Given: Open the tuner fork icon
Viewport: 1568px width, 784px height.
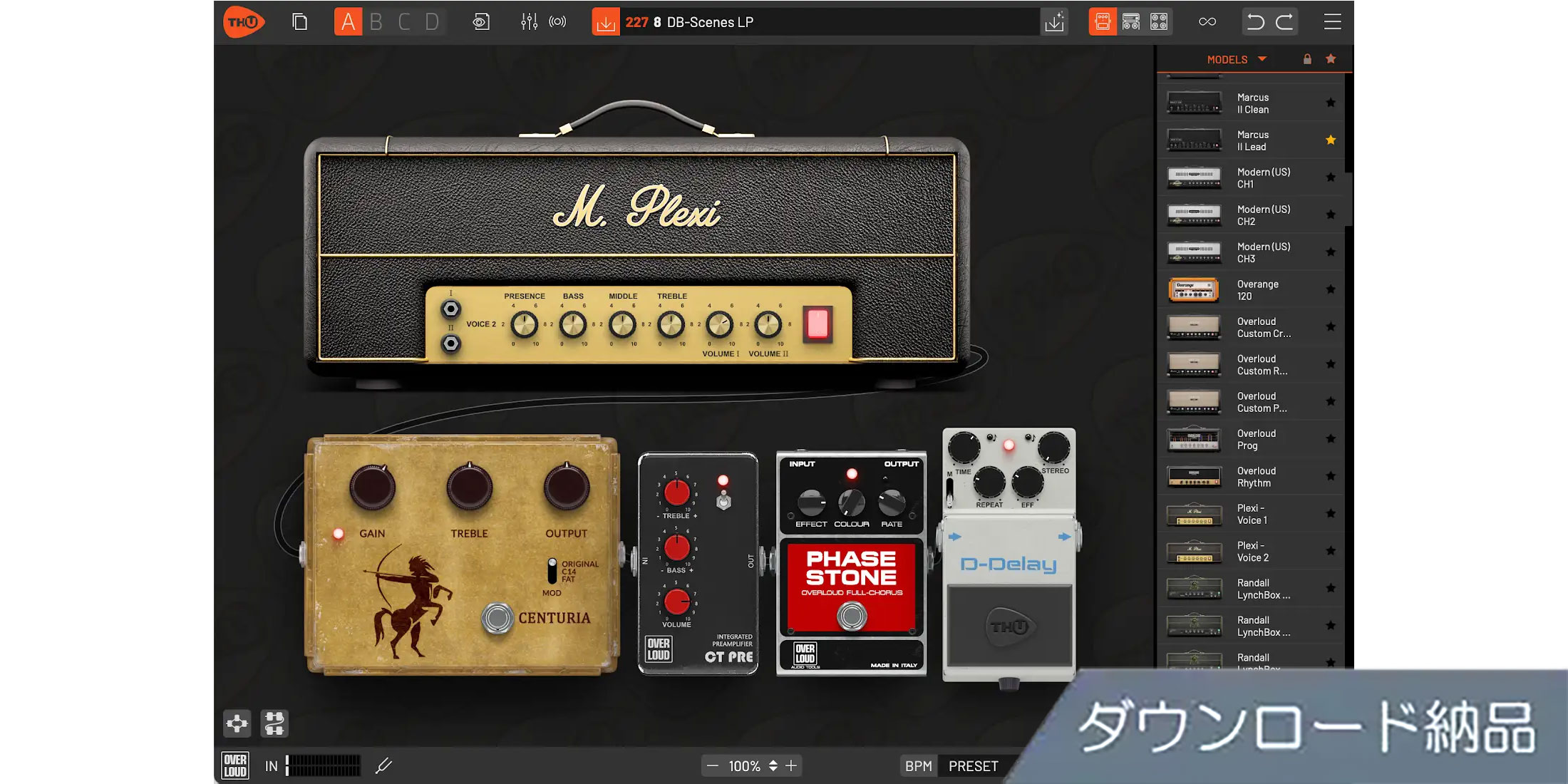Looking at the screenshot, I should coord(383,766).
